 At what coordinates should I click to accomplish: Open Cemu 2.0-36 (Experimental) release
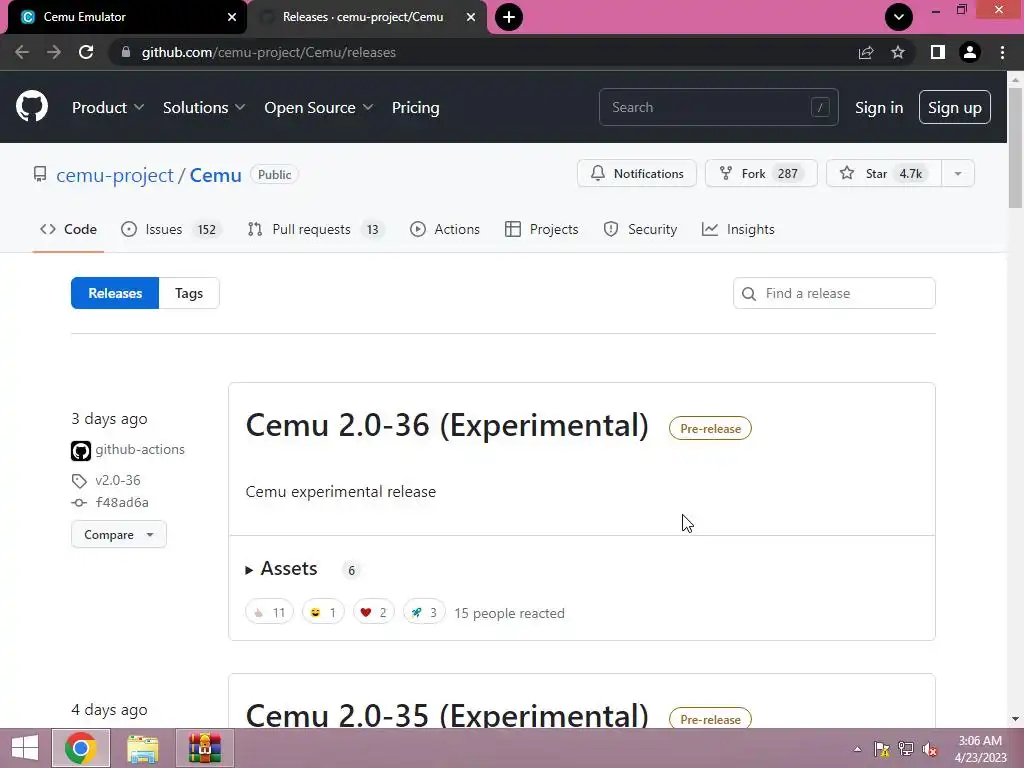click(447, 426)
